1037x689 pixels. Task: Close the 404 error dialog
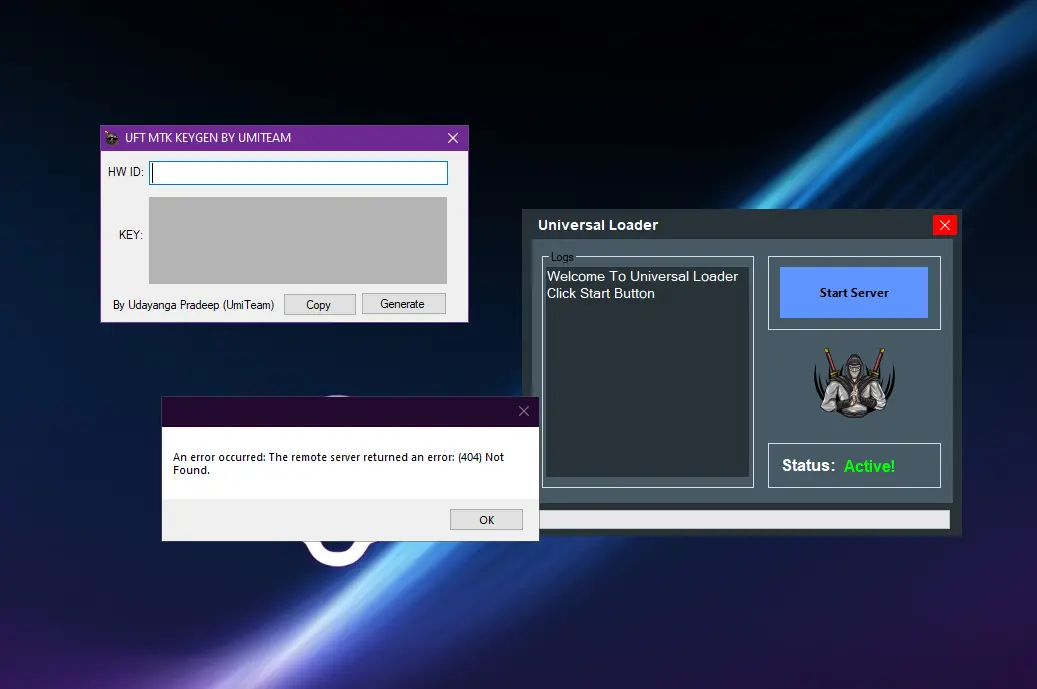point(524,411)
